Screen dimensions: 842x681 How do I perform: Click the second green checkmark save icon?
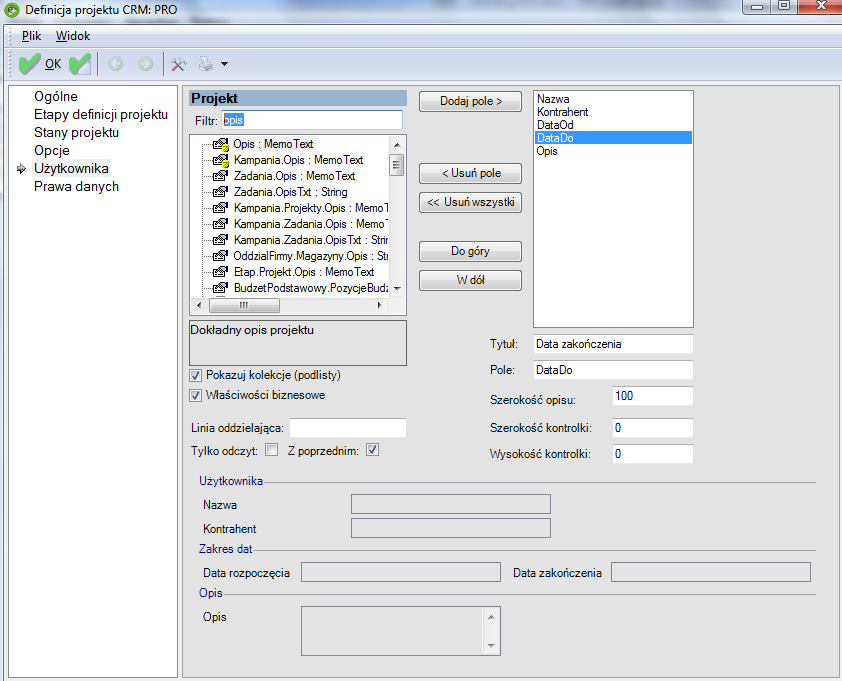point(80,64)
